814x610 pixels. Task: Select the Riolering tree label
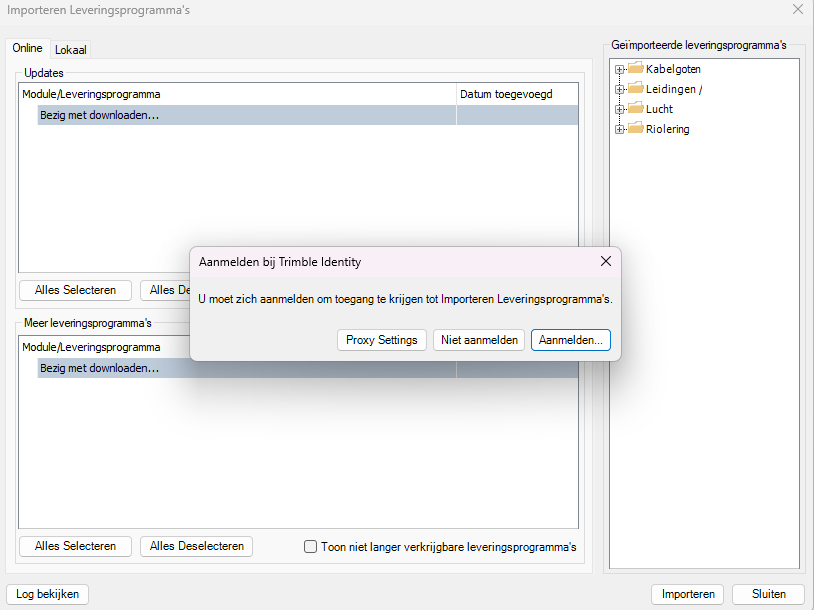[x=668, y=129]
